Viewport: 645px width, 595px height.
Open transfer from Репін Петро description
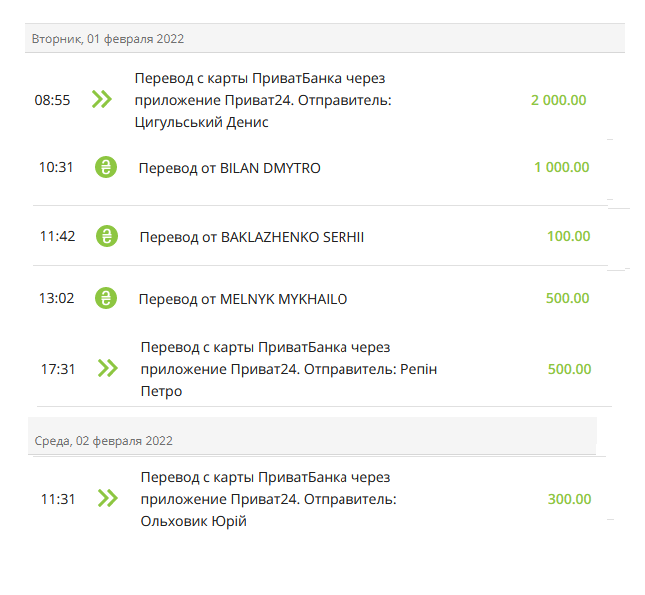point(289,369)
